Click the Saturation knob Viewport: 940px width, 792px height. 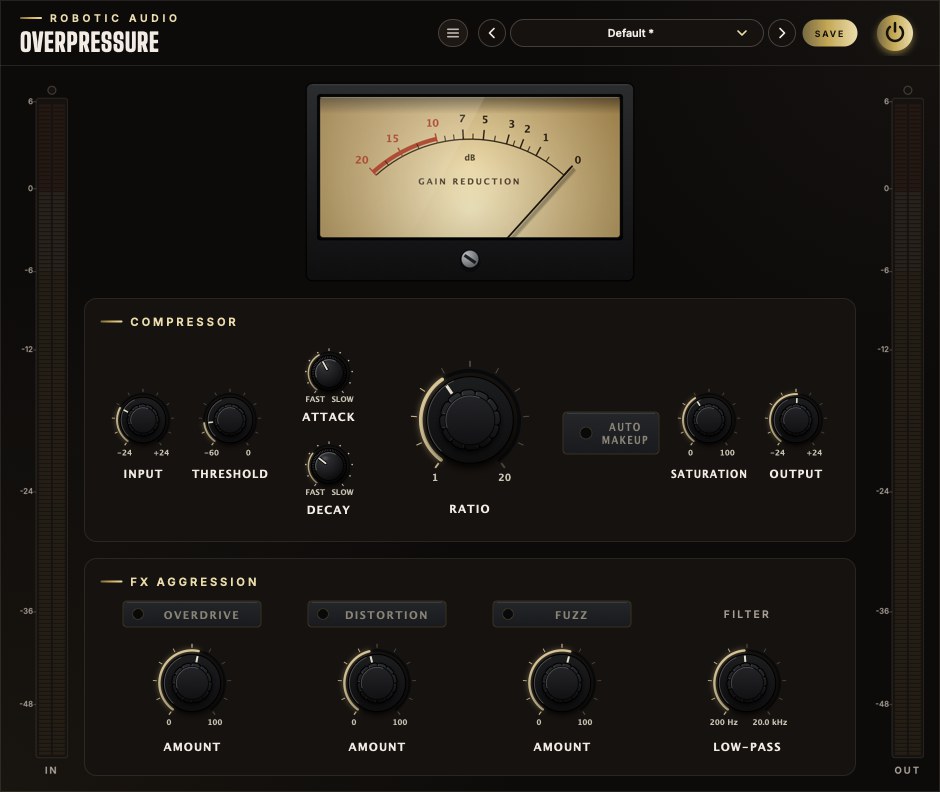[x=709, y=419]
